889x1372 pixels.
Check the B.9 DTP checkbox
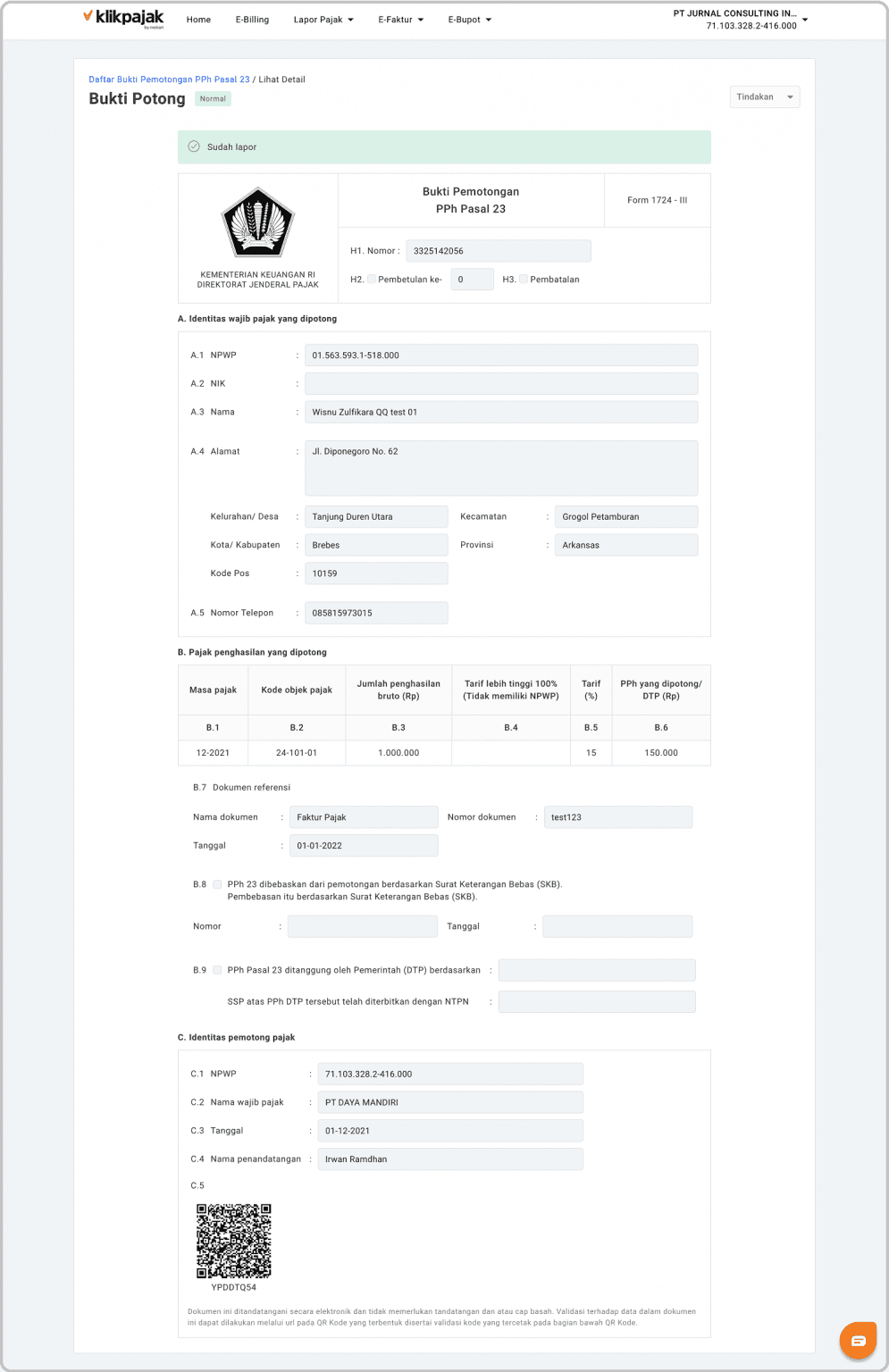(217, 970)
